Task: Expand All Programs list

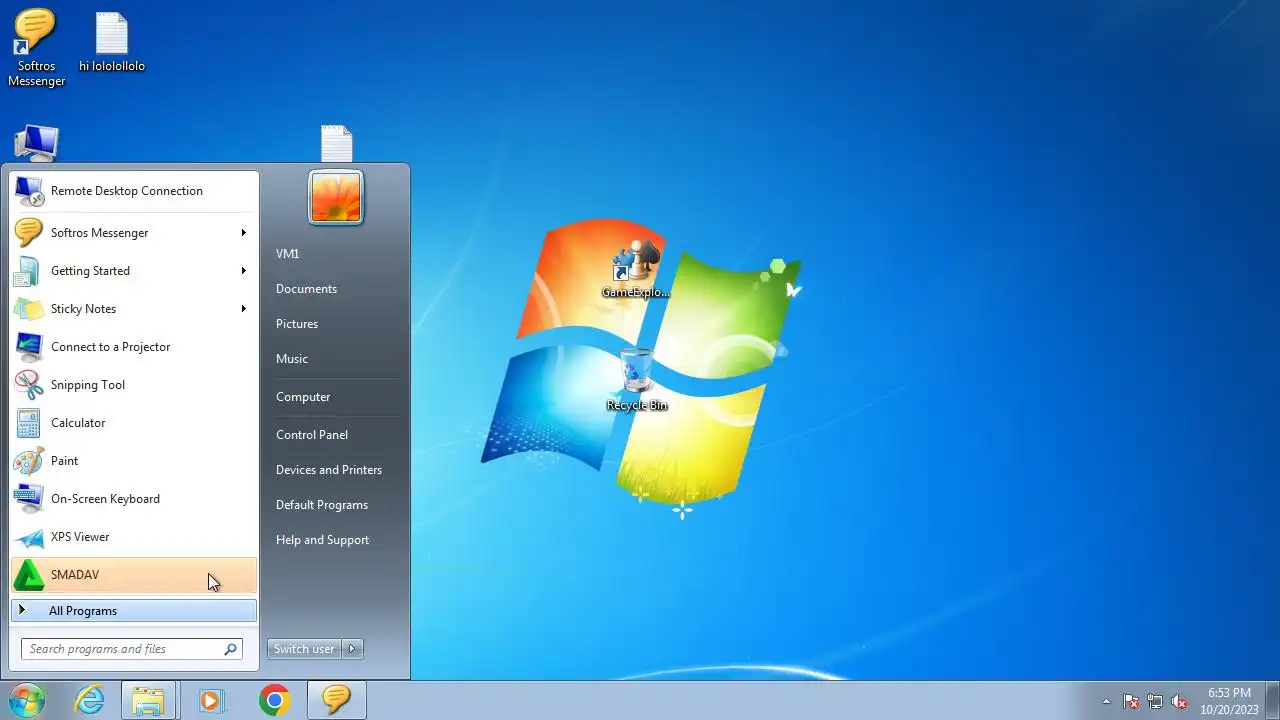Action: click(134, 611)
